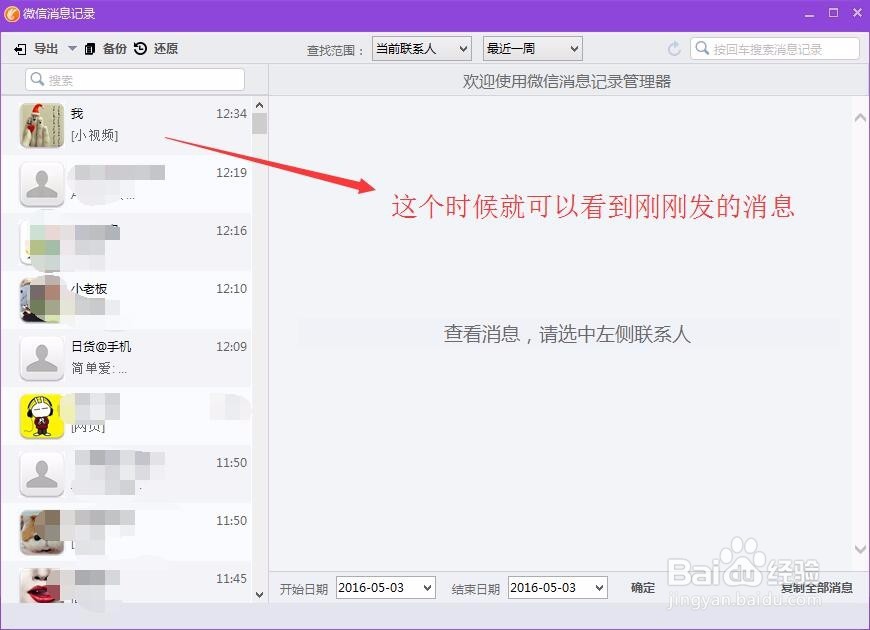Open the 当前联系人 search scope dropdown

(x=422, y=49)
